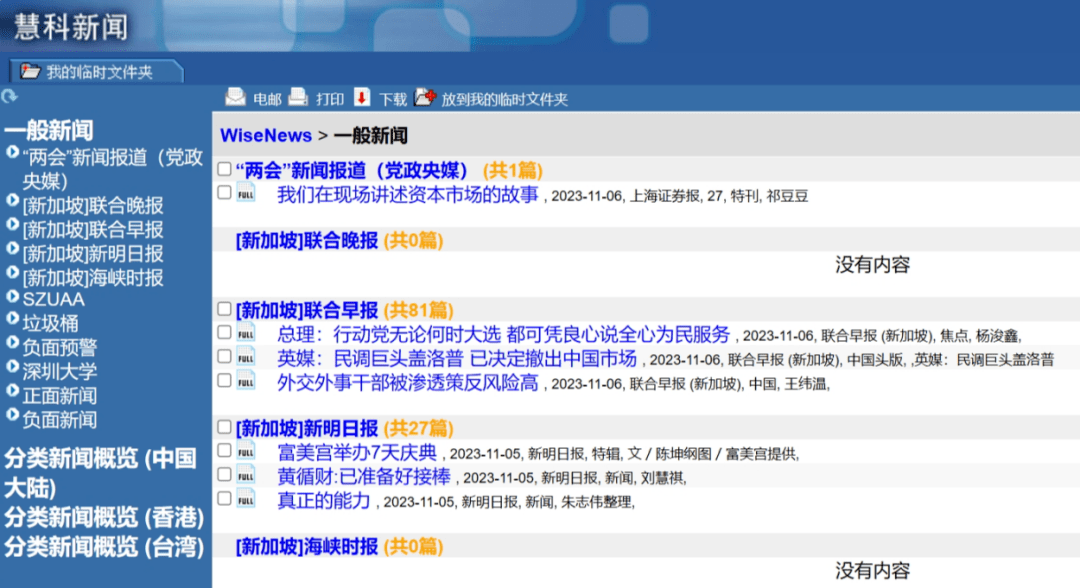This screenshot has height=588, width=1080.
Task: Click the email envelope icon
Action: 236,98
